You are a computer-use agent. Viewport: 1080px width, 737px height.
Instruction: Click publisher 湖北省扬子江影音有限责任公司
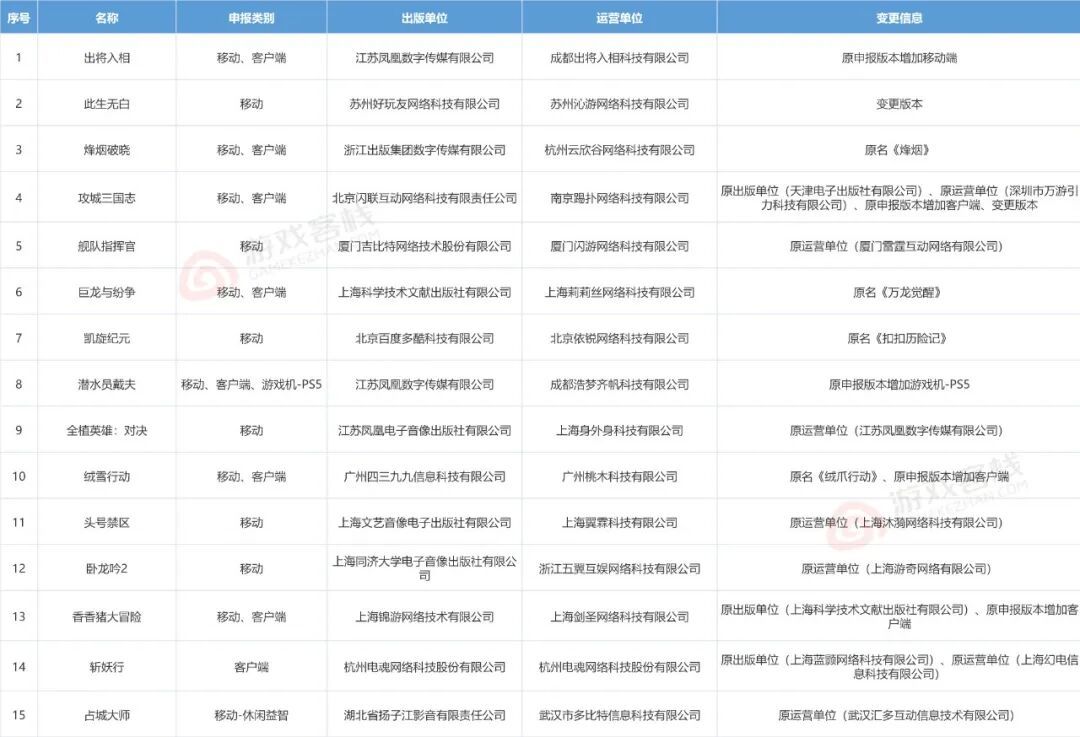pyautogui.click(x=424, y=716)
